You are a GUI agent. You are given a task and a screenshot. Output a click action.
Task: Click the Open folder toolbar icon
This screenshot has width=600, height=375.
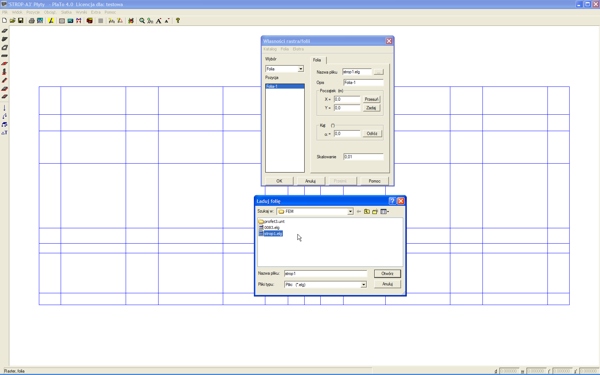pos(13,21)
